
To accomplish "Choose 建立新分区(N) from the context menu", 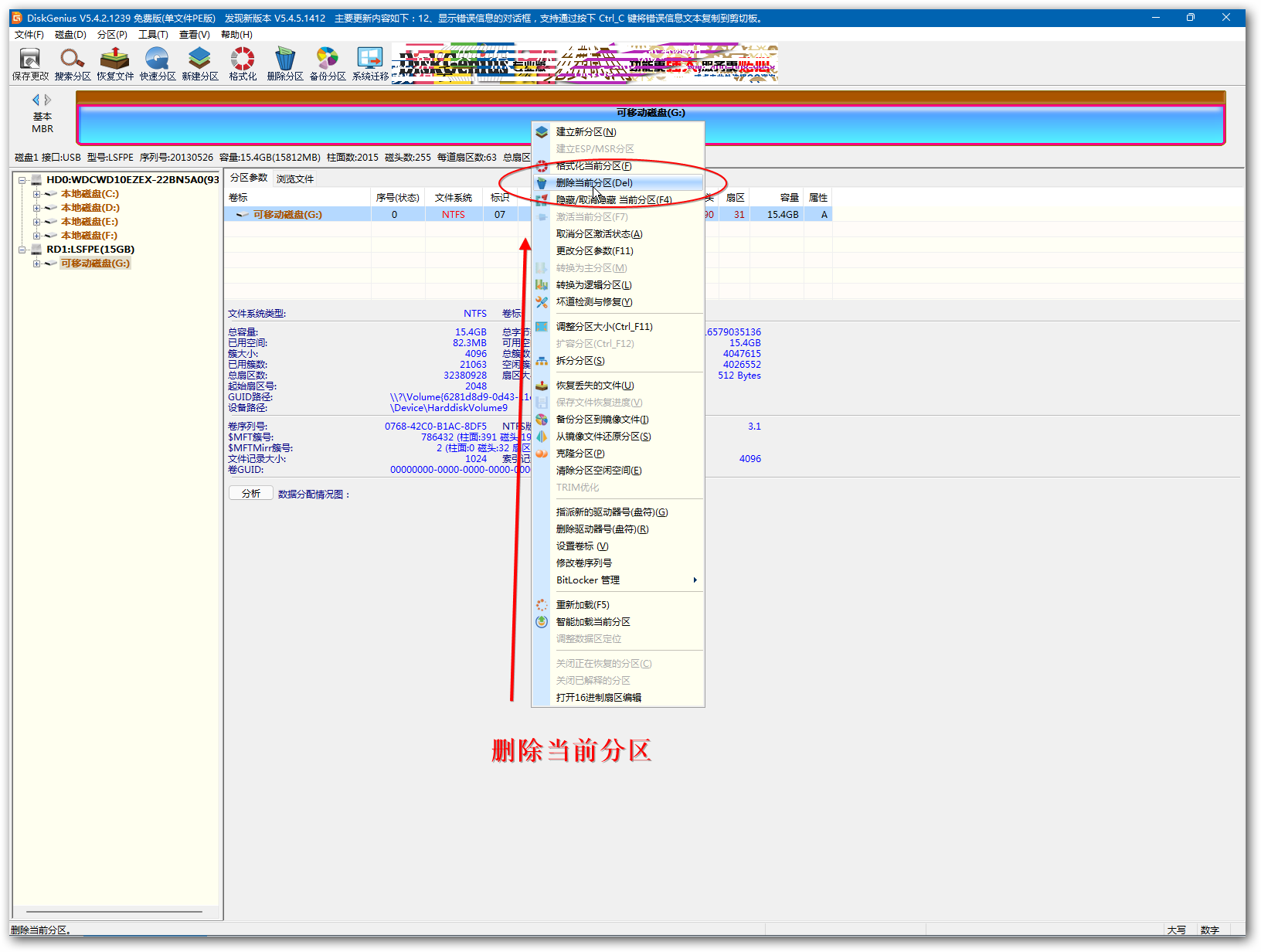I will point(618,132).
